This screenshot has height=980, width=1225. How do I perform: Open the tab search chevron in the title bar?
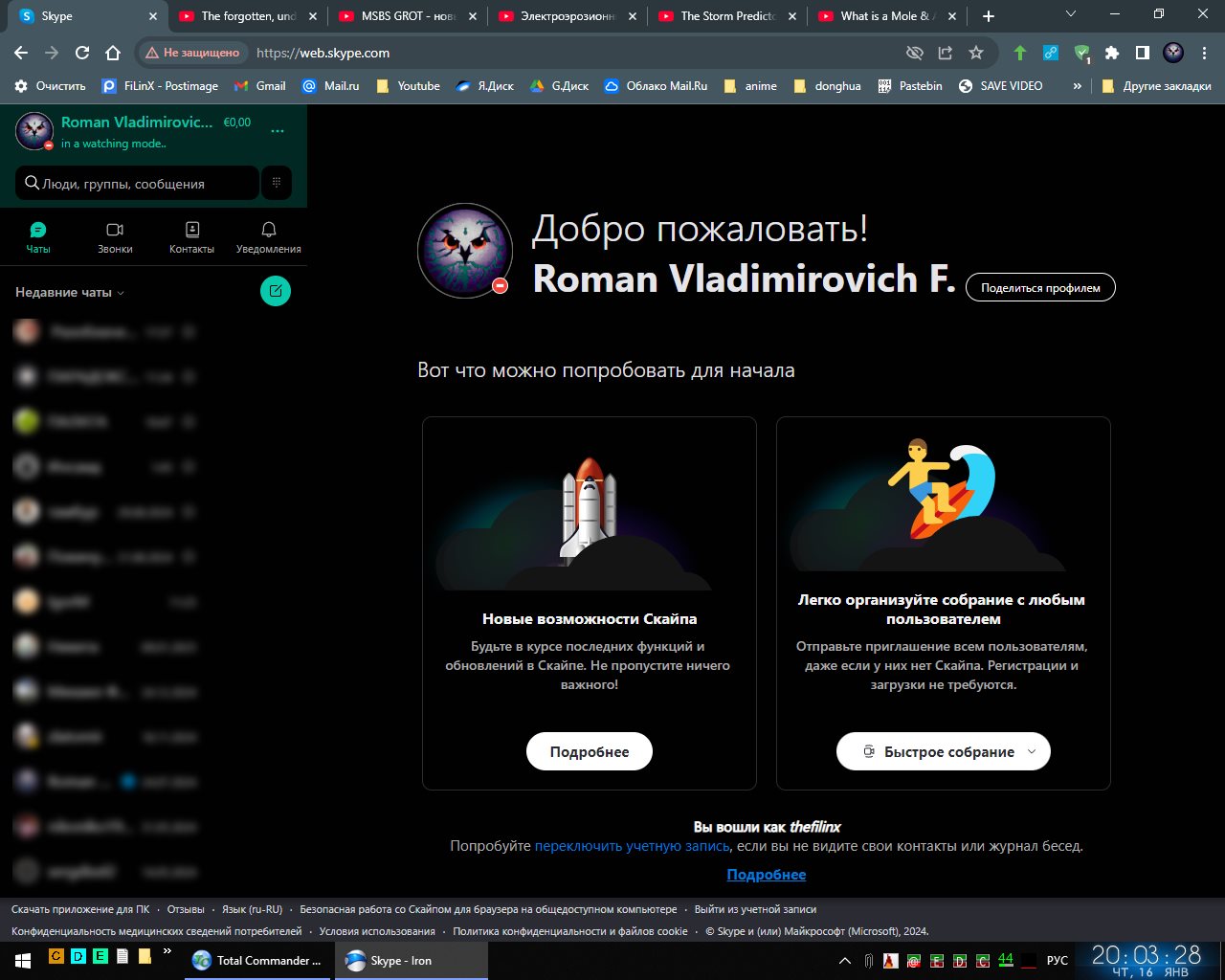1071,14
